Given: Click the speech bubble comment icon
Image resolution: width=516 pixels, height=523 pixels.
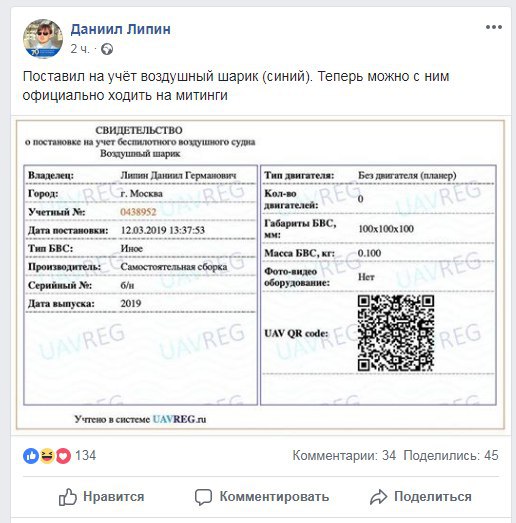Looking at the screenshot, I should tap(203, 497).
